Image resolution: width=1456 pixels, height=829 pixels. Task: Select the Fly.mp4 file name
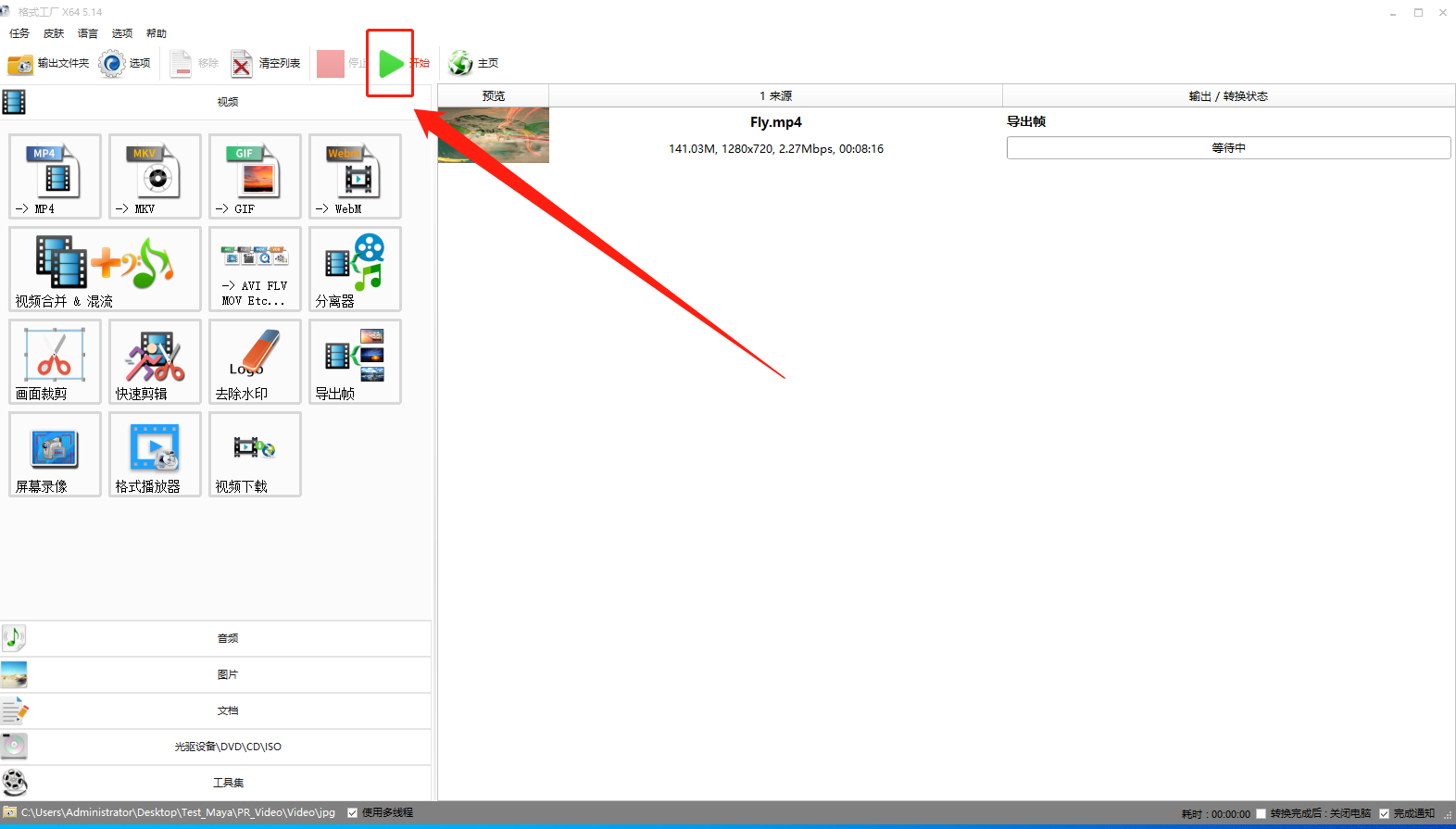coord(776,122)
